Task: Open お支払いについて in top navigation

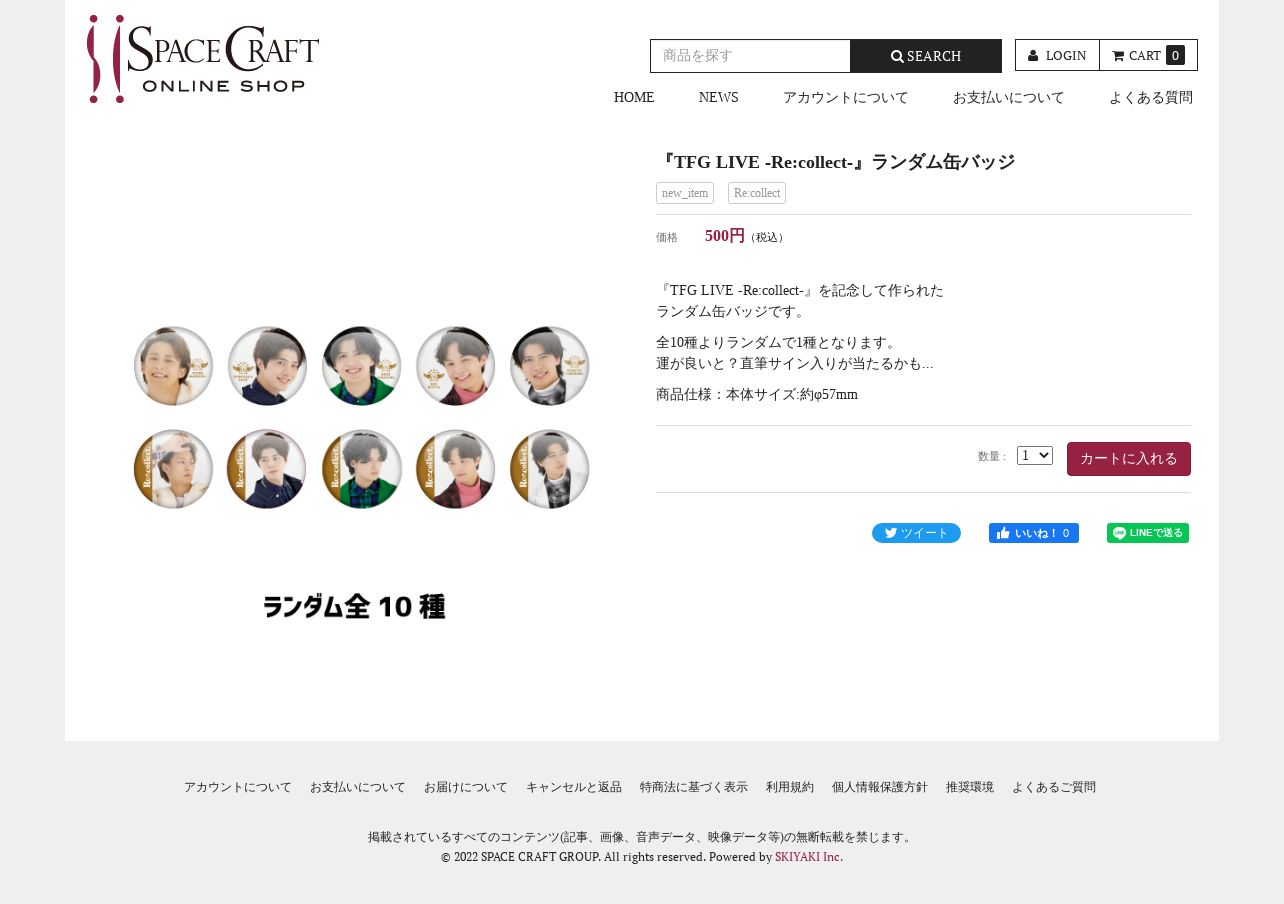Action: point(1008,97)
